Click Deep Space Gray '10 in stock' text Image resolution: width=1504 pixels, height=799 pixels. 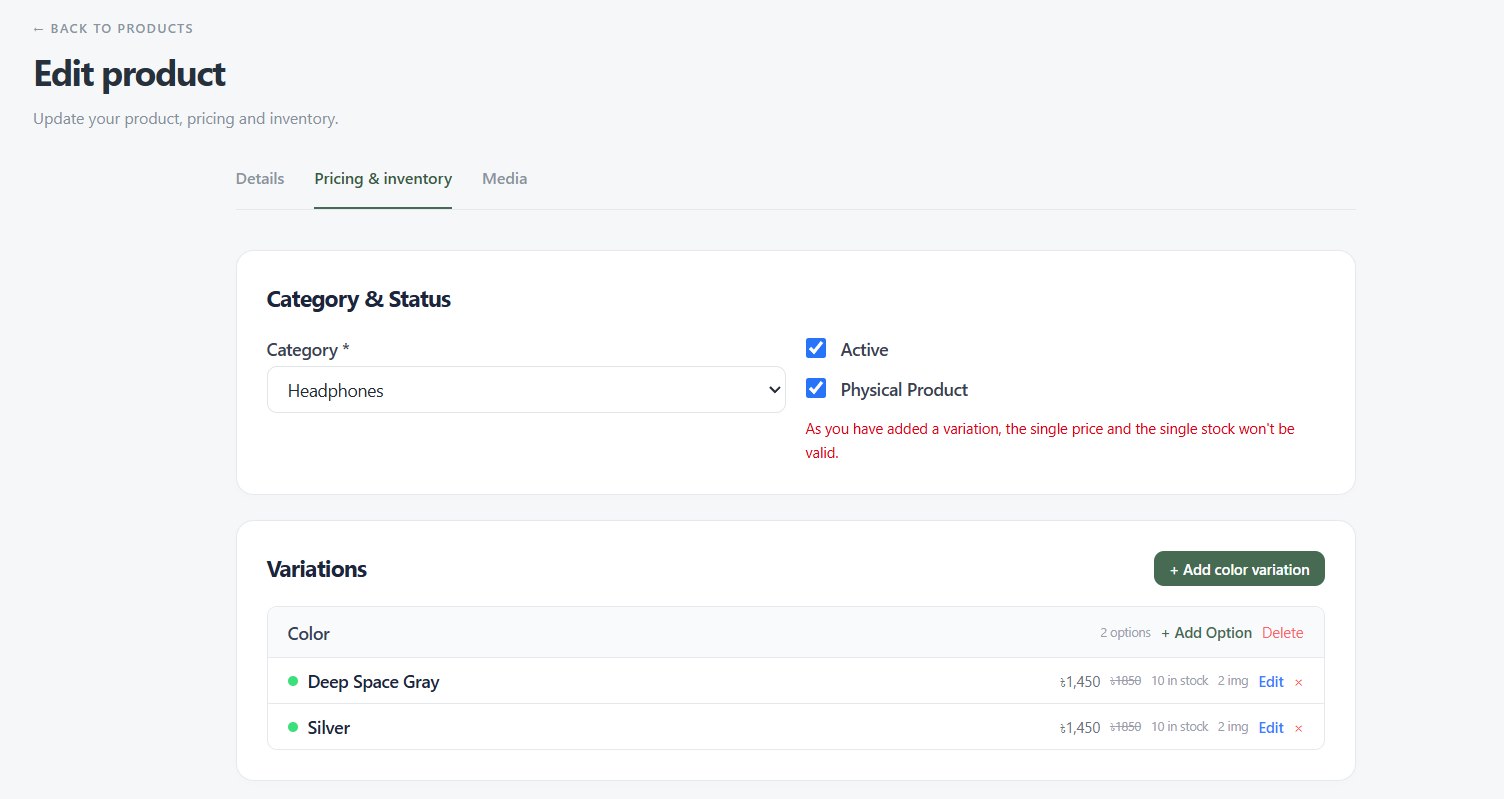[1180, 681]
